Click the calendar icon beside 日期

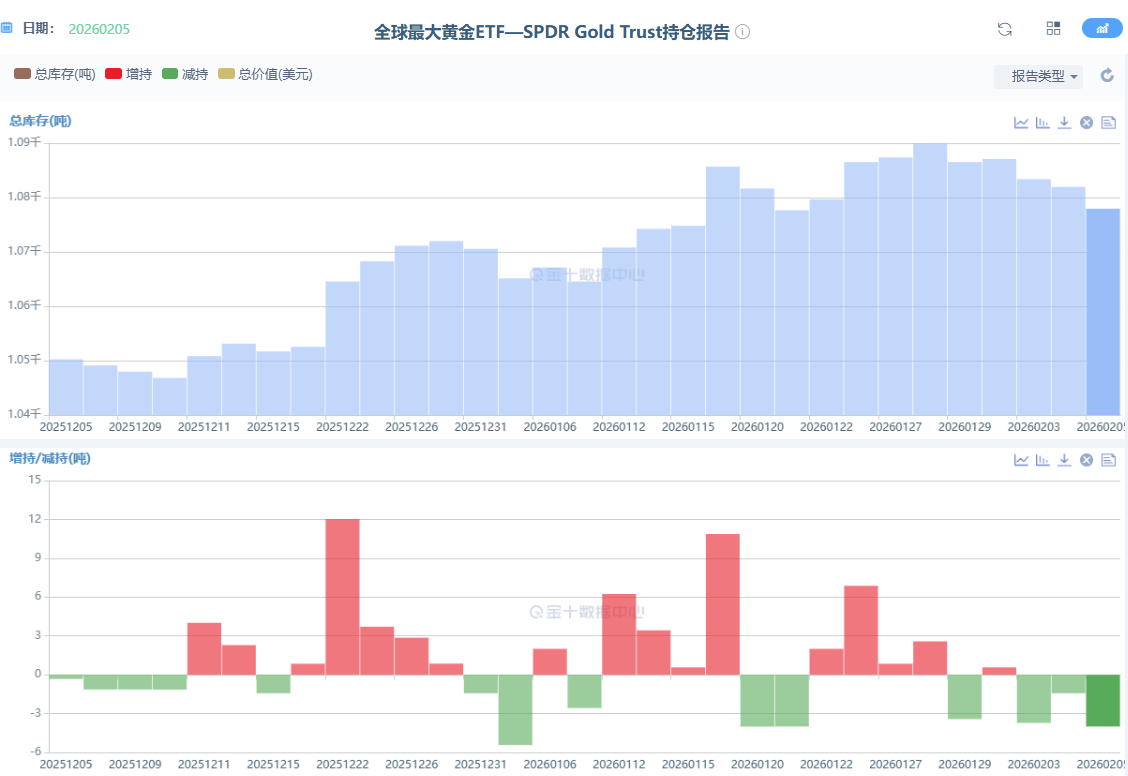coord(6,29)
